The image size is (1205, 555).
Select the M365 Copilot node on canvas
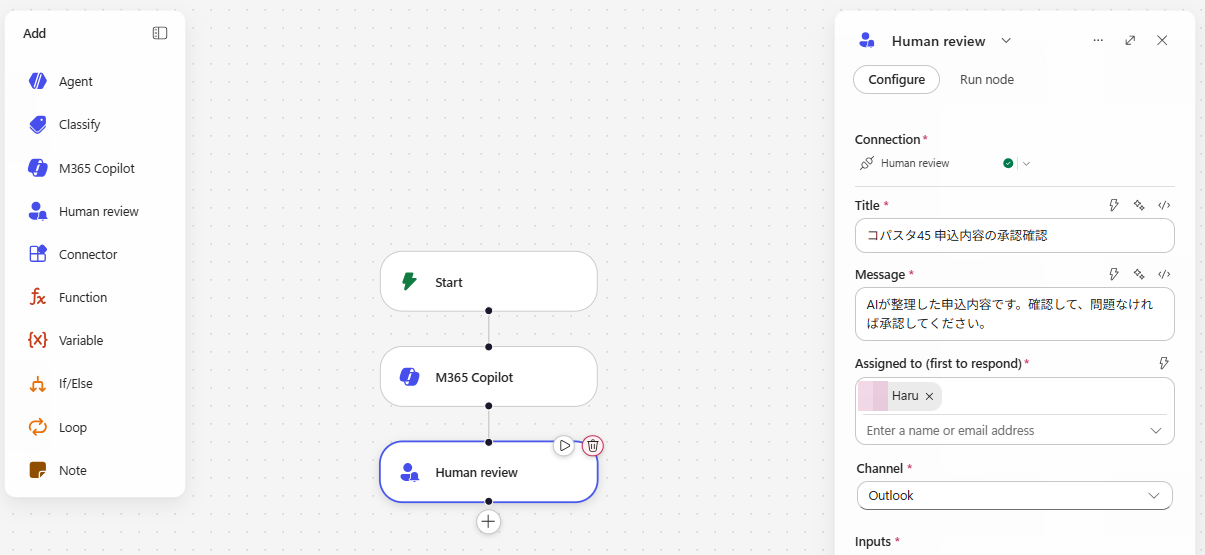tap(489, 377)
